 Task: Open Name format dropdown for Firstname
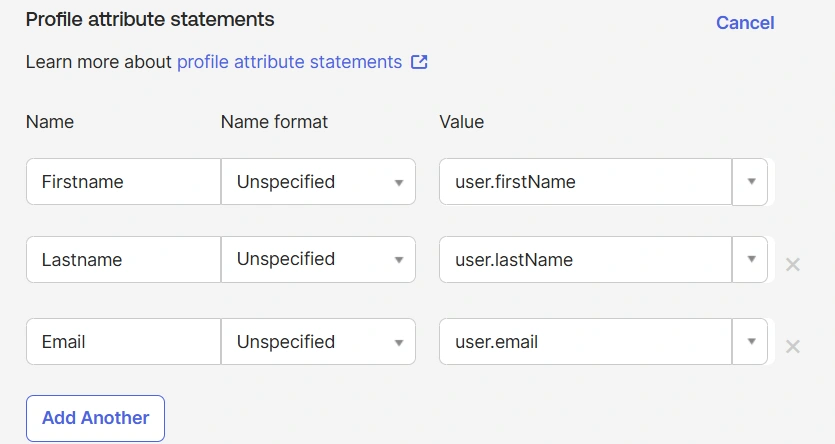tap(318, 182)
